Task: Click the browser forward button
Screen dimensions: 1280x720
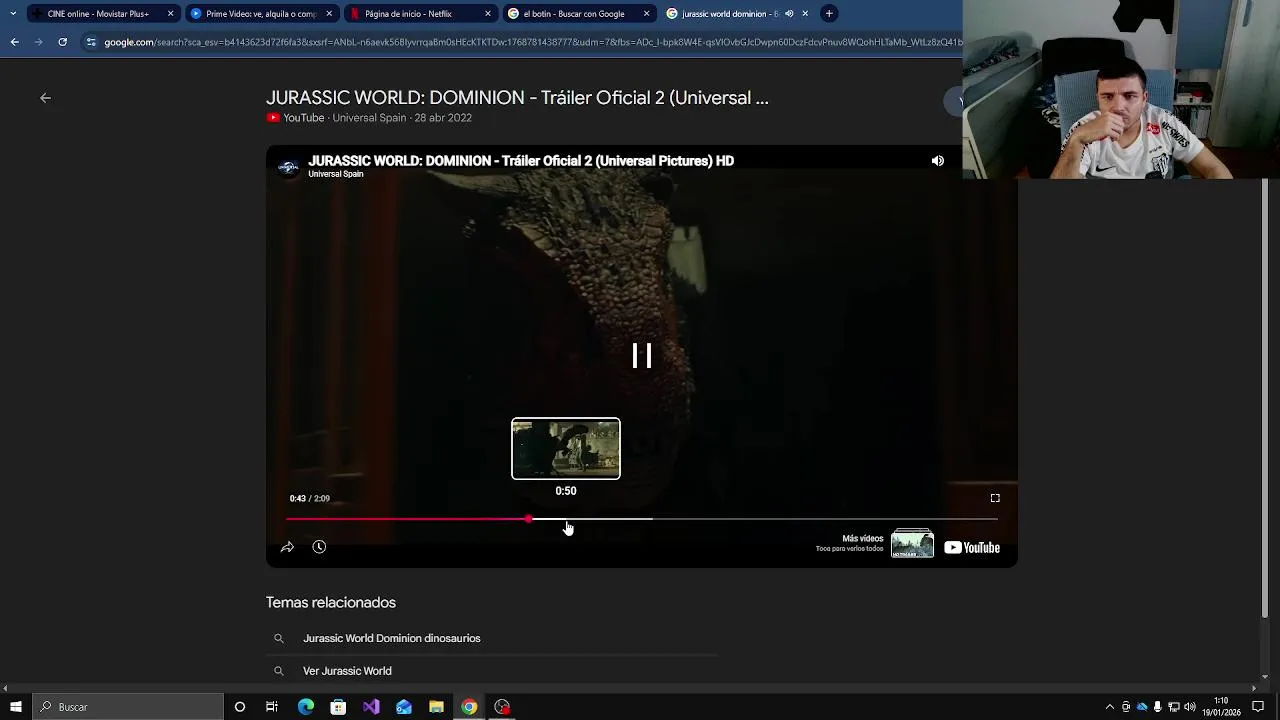Action: click(38, 42)
